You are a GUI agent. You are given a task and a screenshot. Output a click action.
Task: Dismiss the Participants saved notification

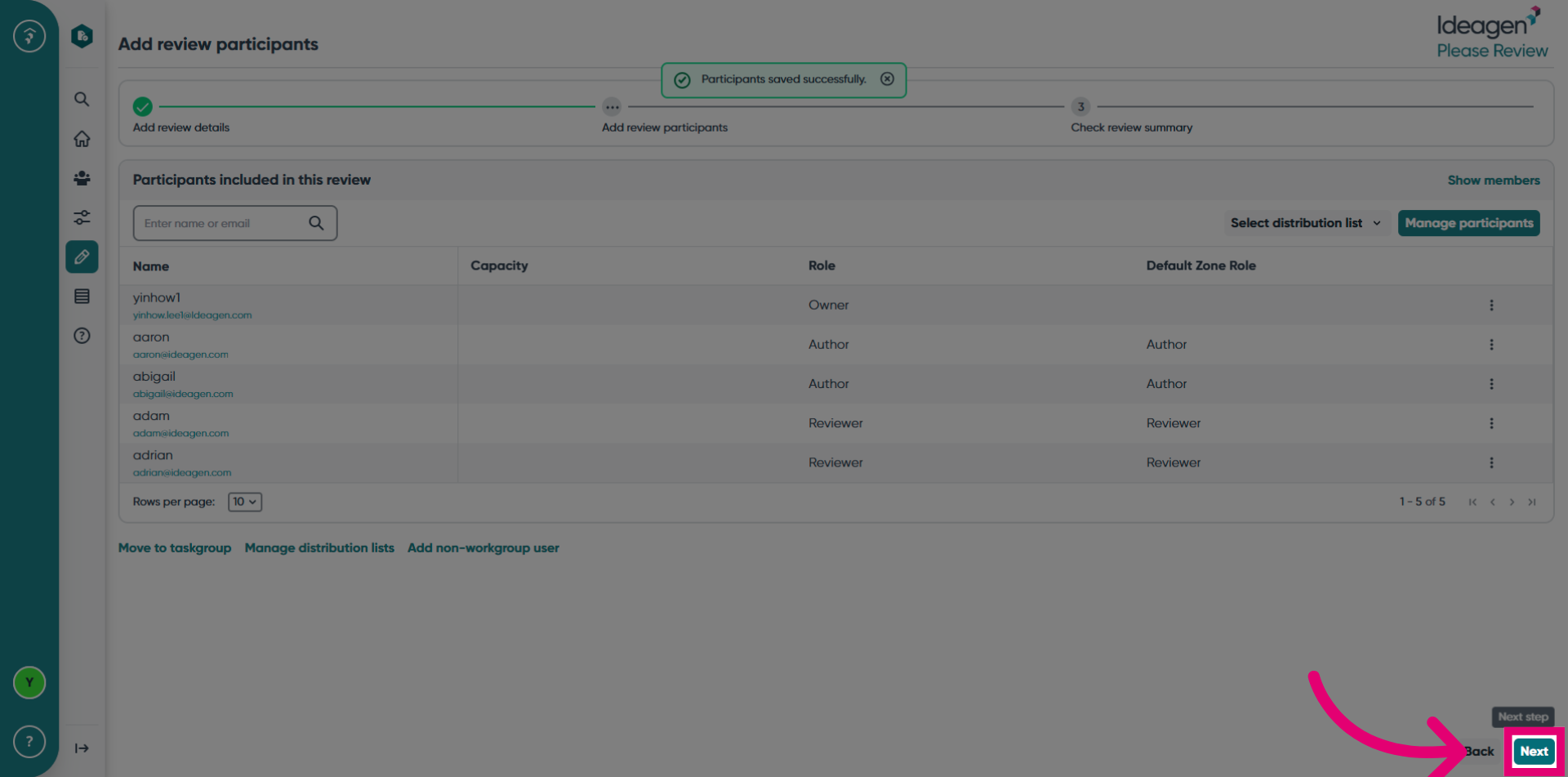point(887,79)
